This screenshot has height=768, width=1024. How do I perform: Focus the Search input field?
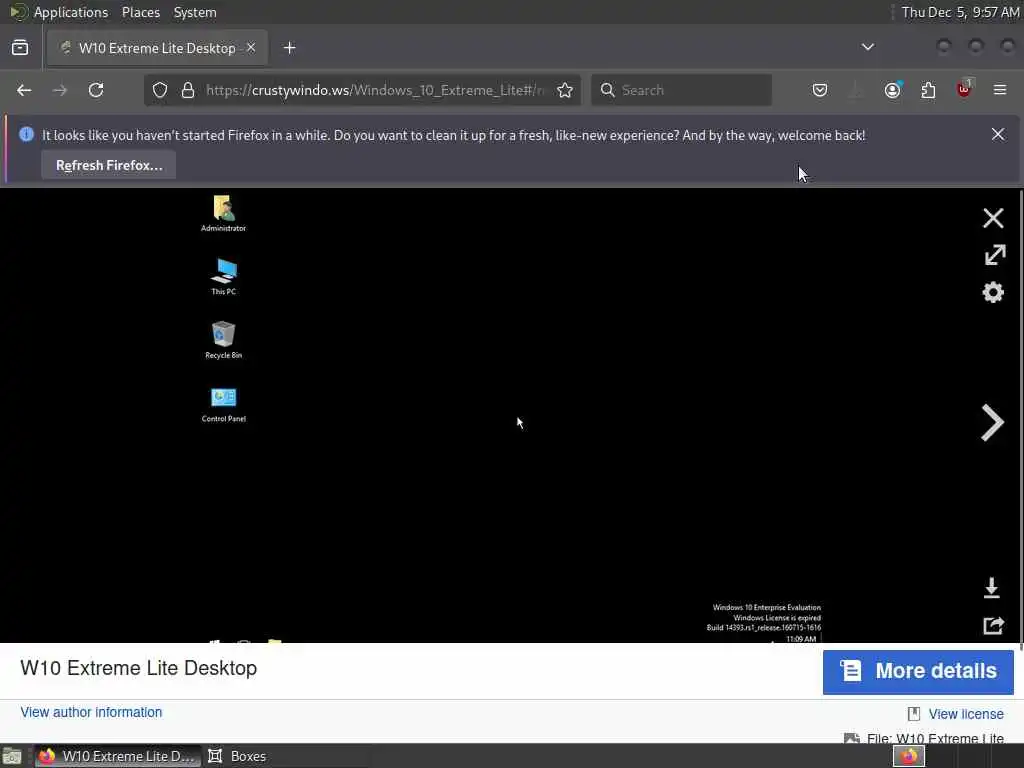point(681,90)
